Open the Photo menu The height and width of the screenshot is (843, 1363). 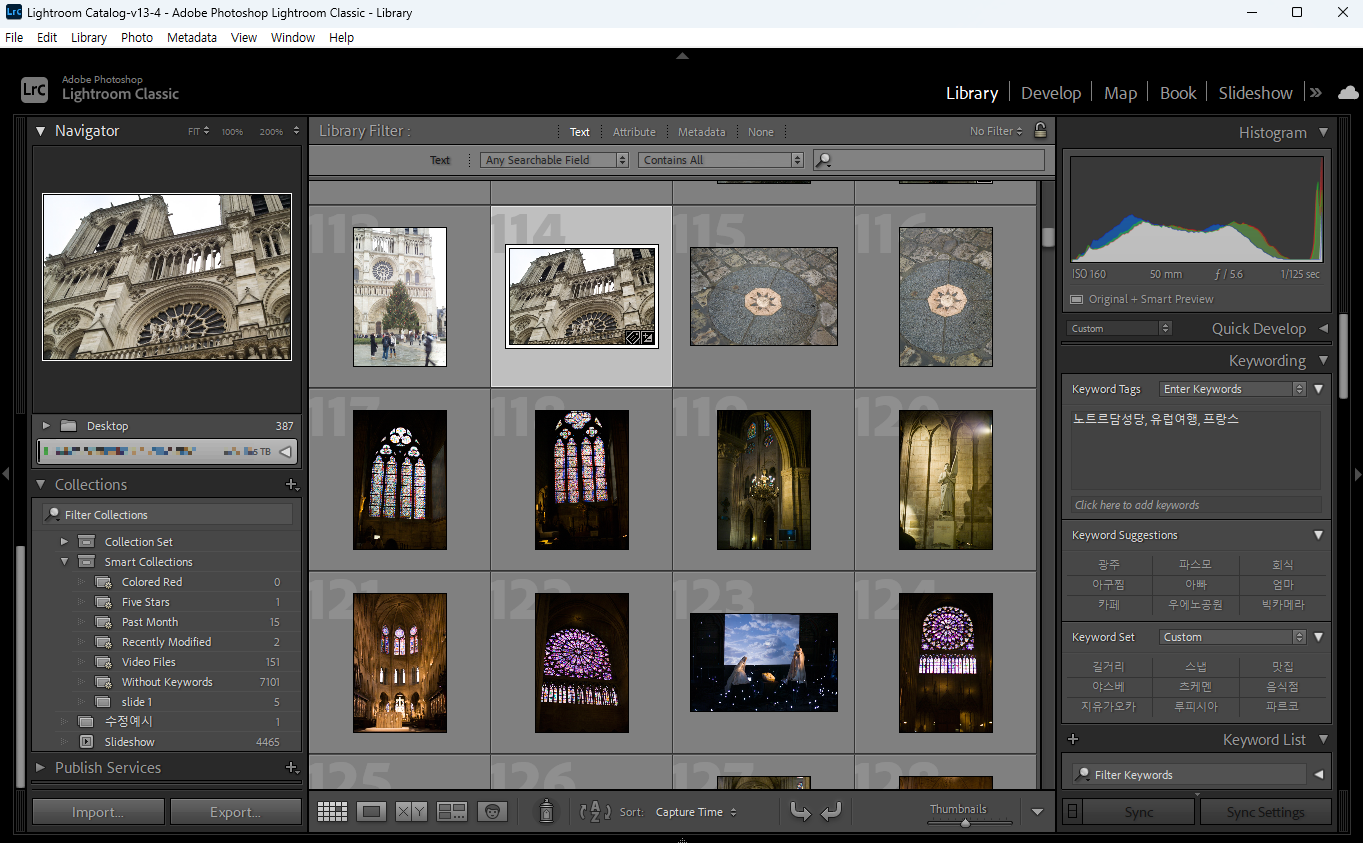tap(137, 37)
